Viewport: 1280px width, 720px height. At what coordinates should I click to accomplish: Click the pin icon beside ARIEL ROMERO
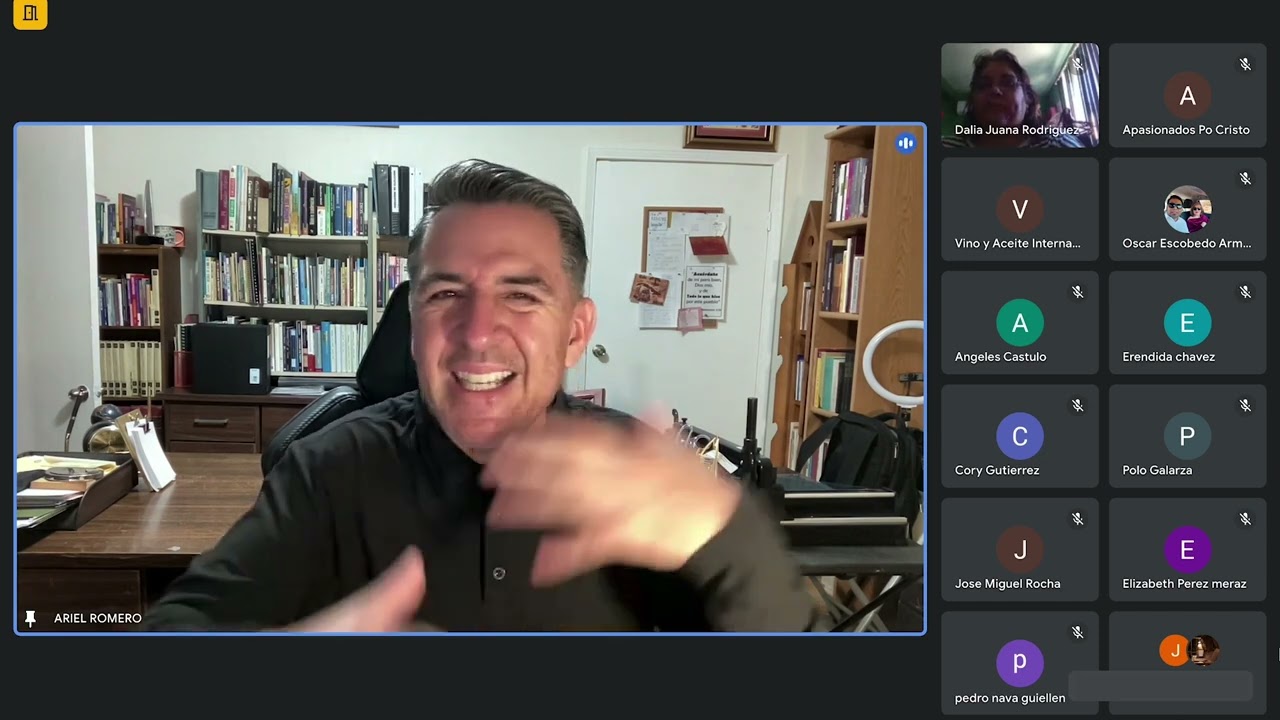tap(30, 619)
